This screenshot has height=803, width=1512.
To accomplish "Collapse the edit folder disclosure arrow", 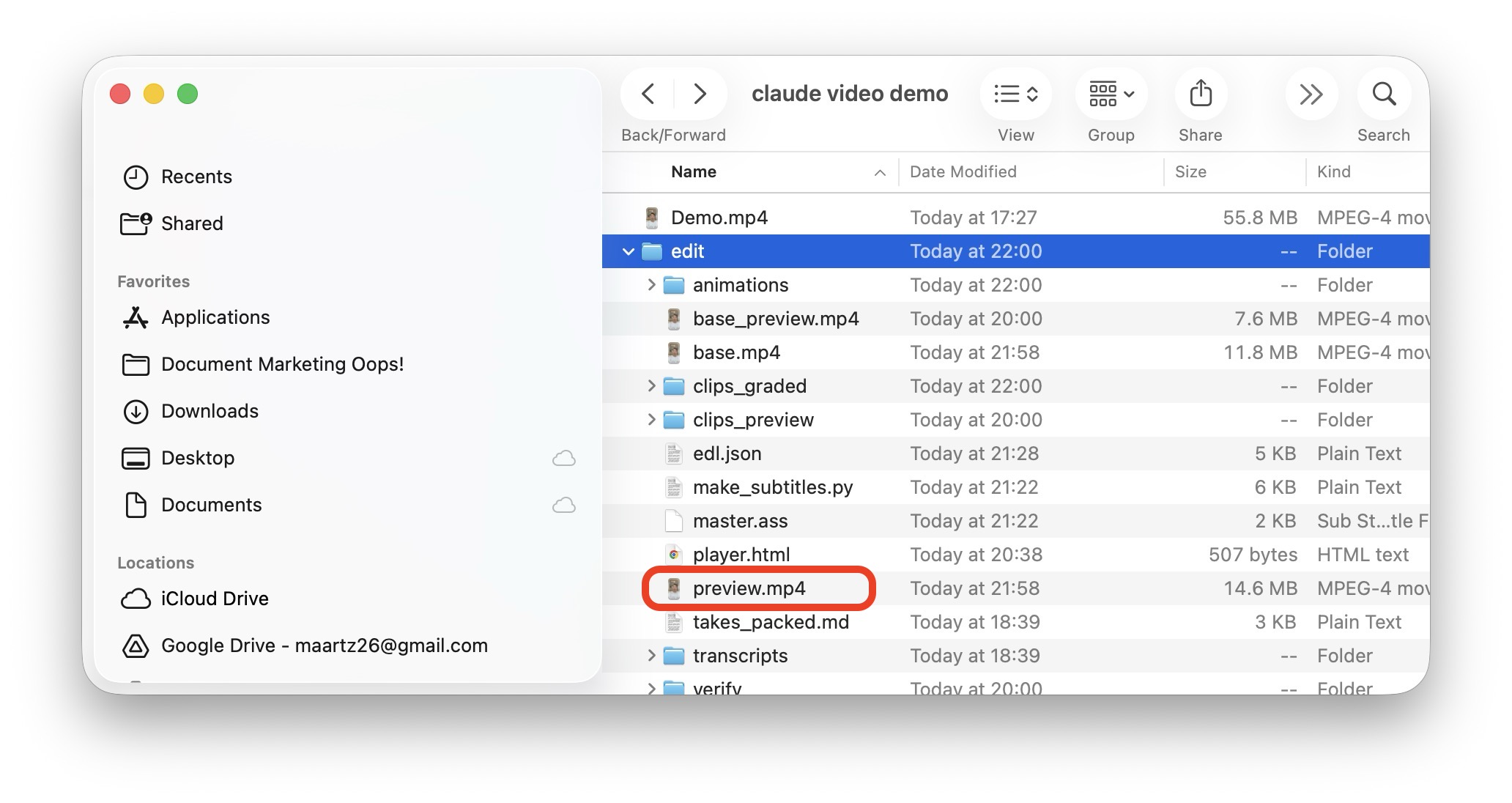I will click(628, 251).
